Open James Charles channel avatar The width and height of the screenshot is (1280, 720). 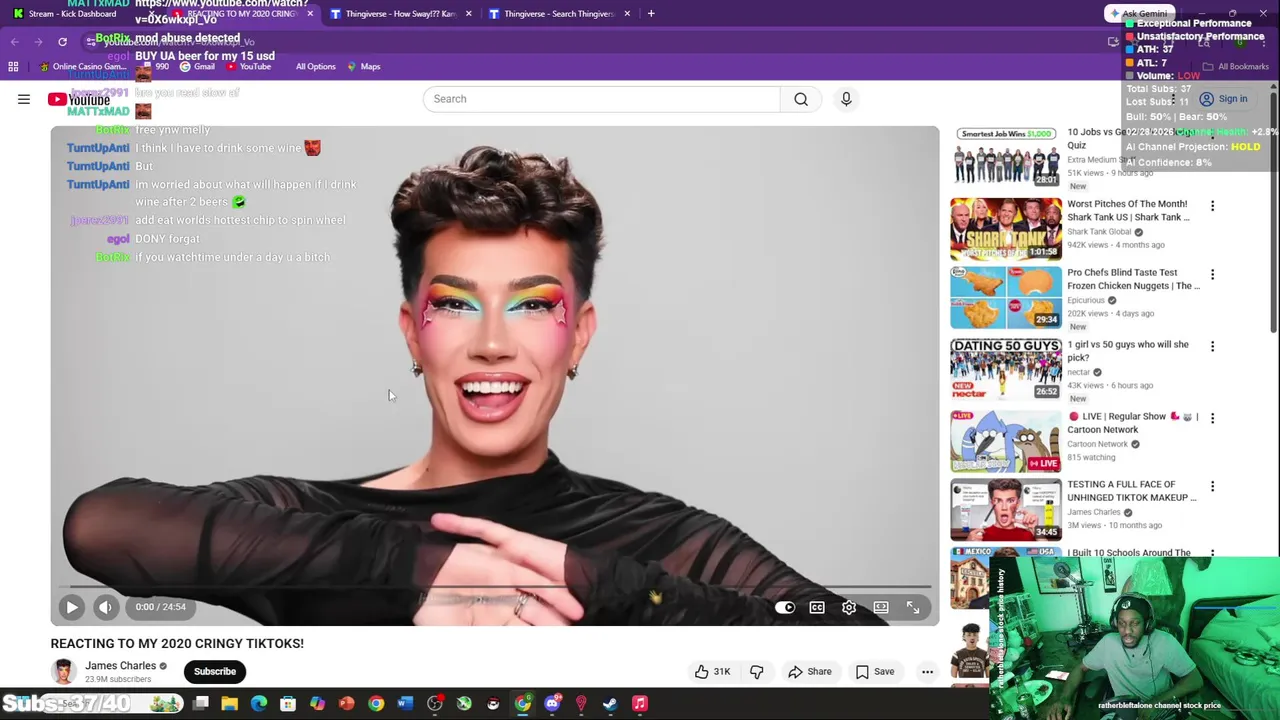click(x=64, y=672)
